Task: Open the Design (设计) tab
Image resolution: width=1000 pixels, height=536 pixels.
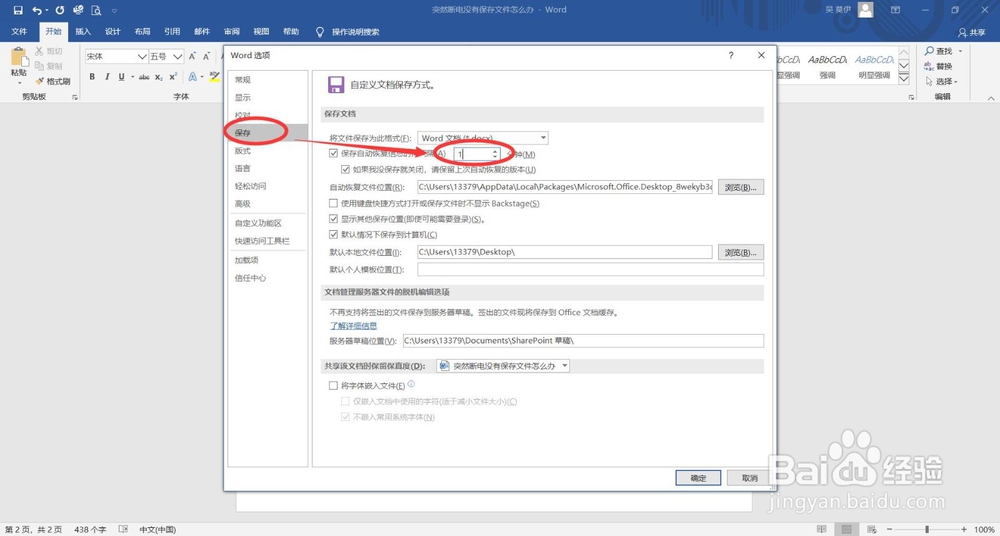Action: [x=113, y=32]
